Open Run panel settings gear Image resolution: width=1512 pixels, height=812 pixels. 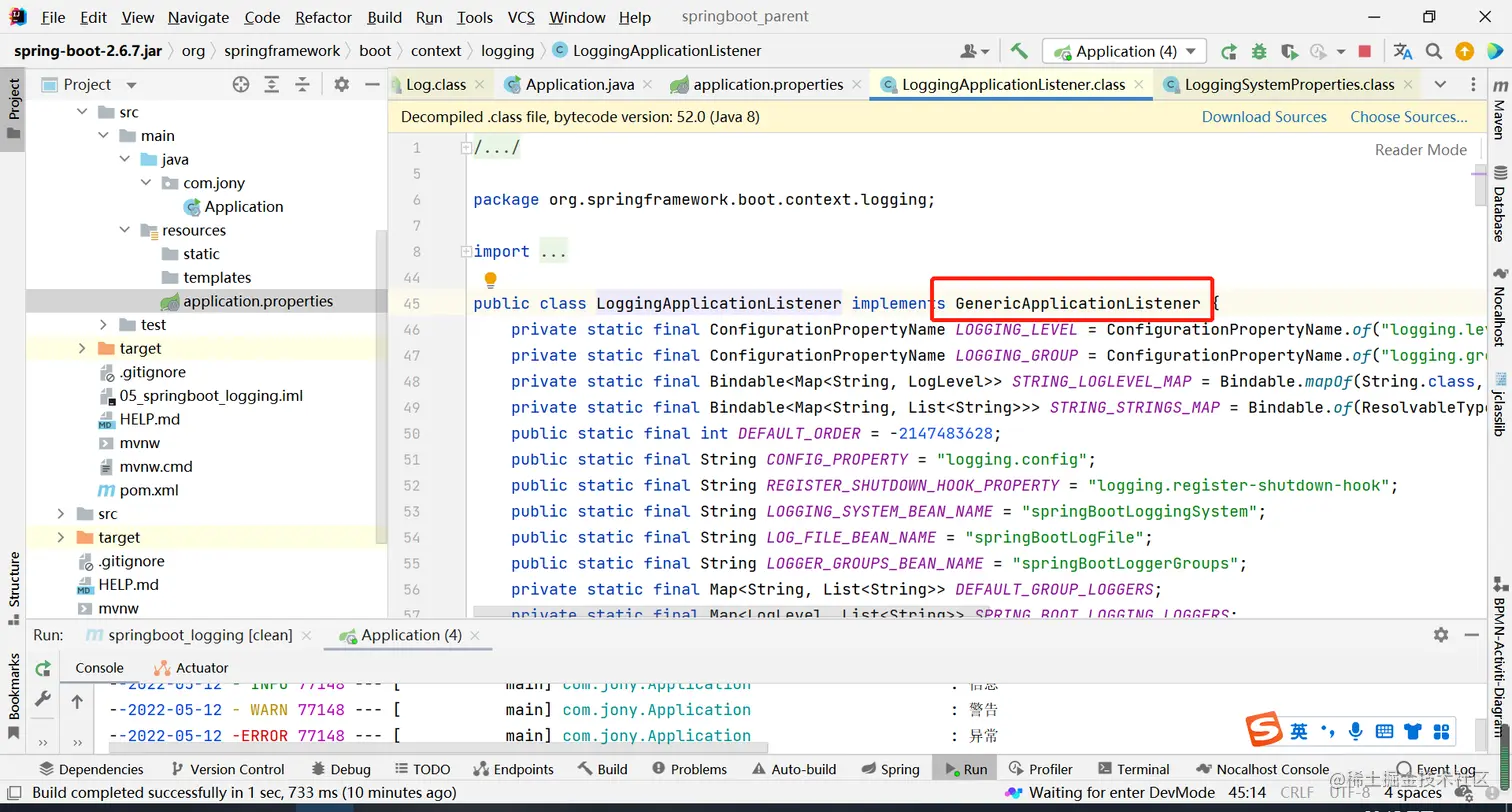(1441, 635)
